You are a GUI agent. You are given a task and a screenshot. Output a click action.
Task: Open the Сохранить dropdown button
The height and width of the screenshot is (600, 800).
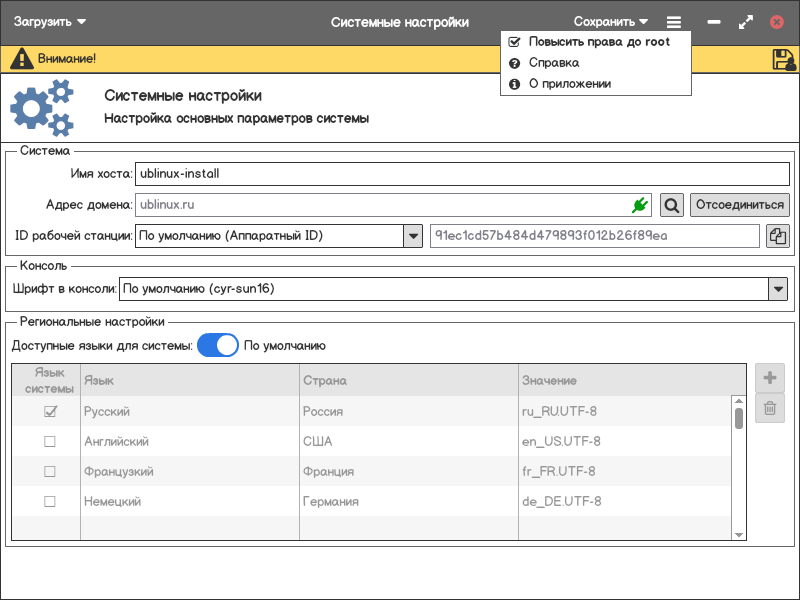point(611,22)
